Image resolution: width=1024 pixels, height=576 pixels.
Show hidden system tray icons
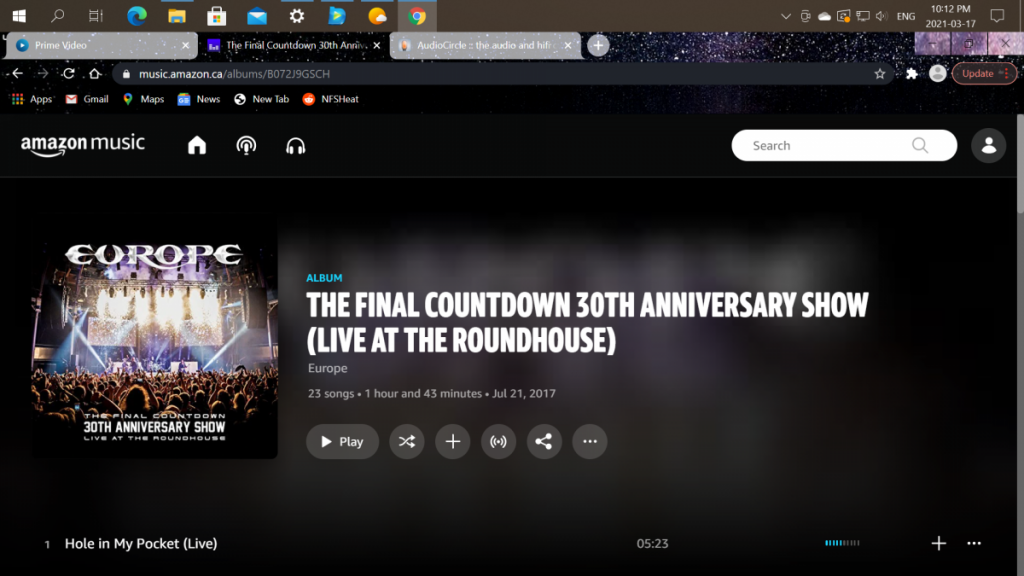coord(786,16)
